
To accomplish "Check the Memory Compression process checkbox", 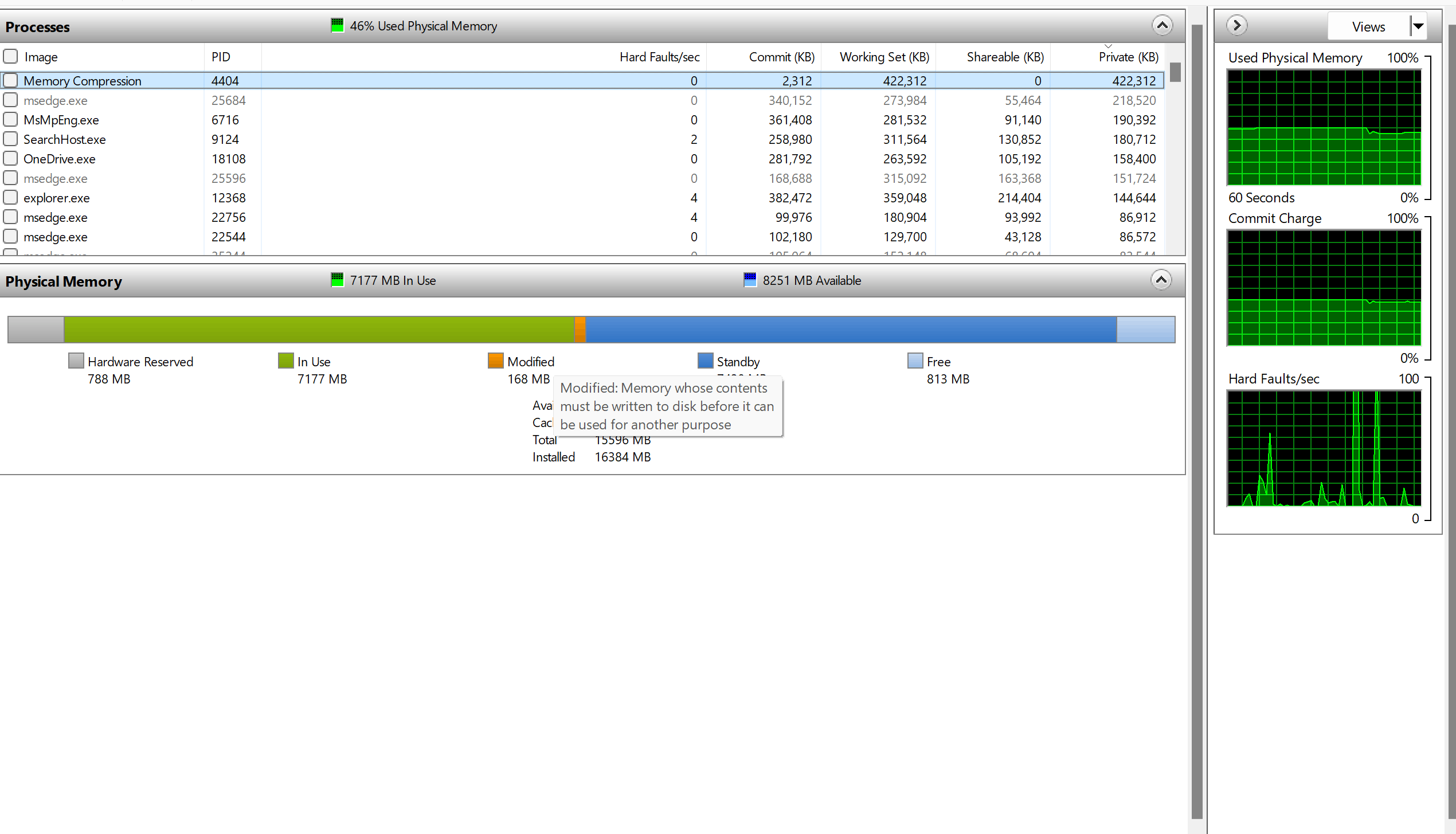I will click(x=10, y=80).
